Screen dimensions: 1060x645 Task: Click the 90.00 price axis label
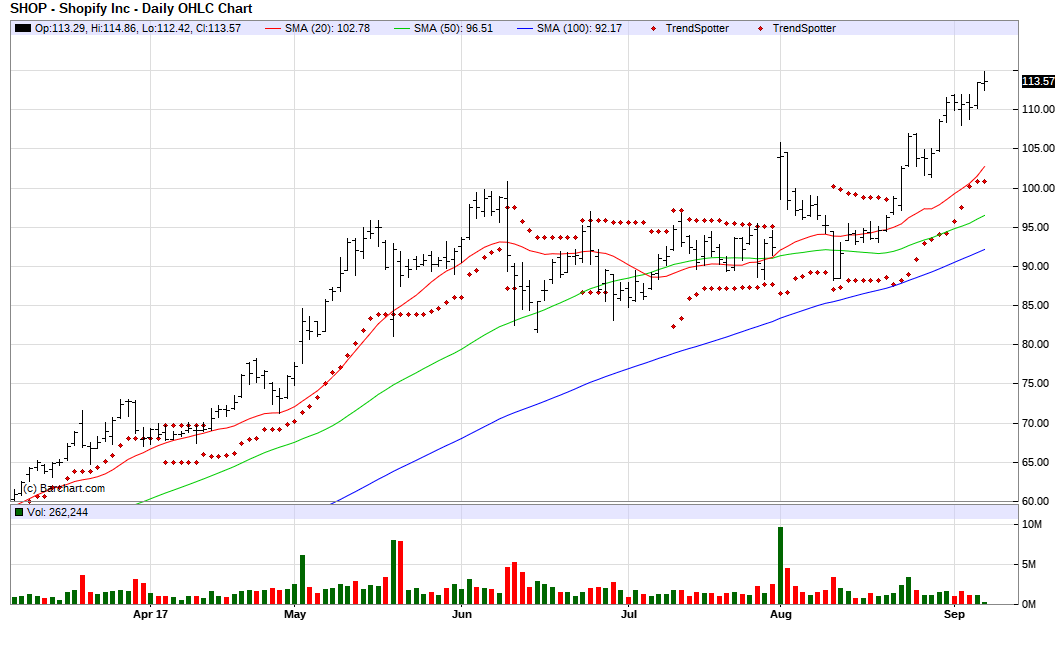point(1038,266)
